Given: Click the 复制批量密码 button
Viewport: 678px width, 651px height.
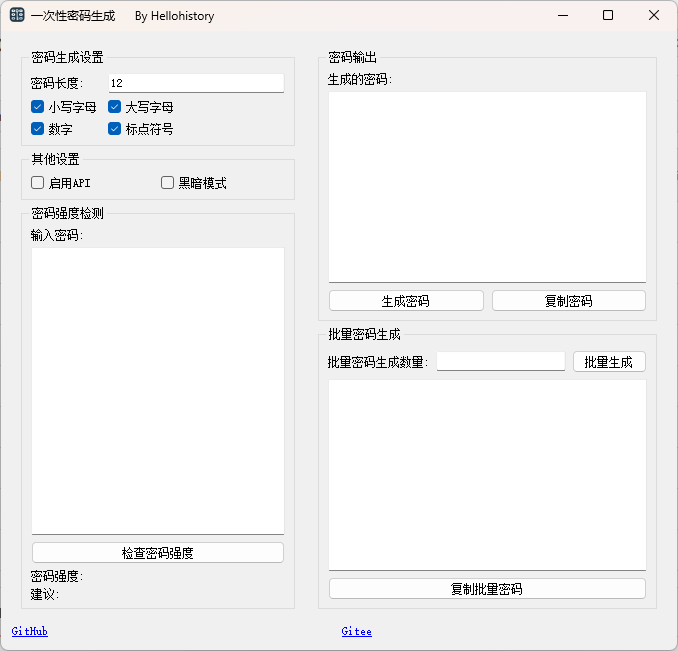Looking at the screenshot, I should coord(487,589).
